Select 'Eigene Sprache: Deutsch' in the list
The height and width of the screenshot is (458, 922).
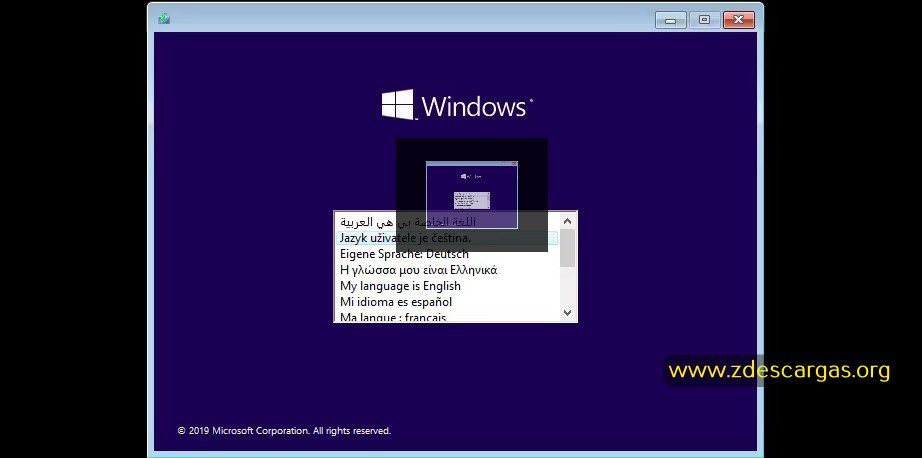click(447, 254)
